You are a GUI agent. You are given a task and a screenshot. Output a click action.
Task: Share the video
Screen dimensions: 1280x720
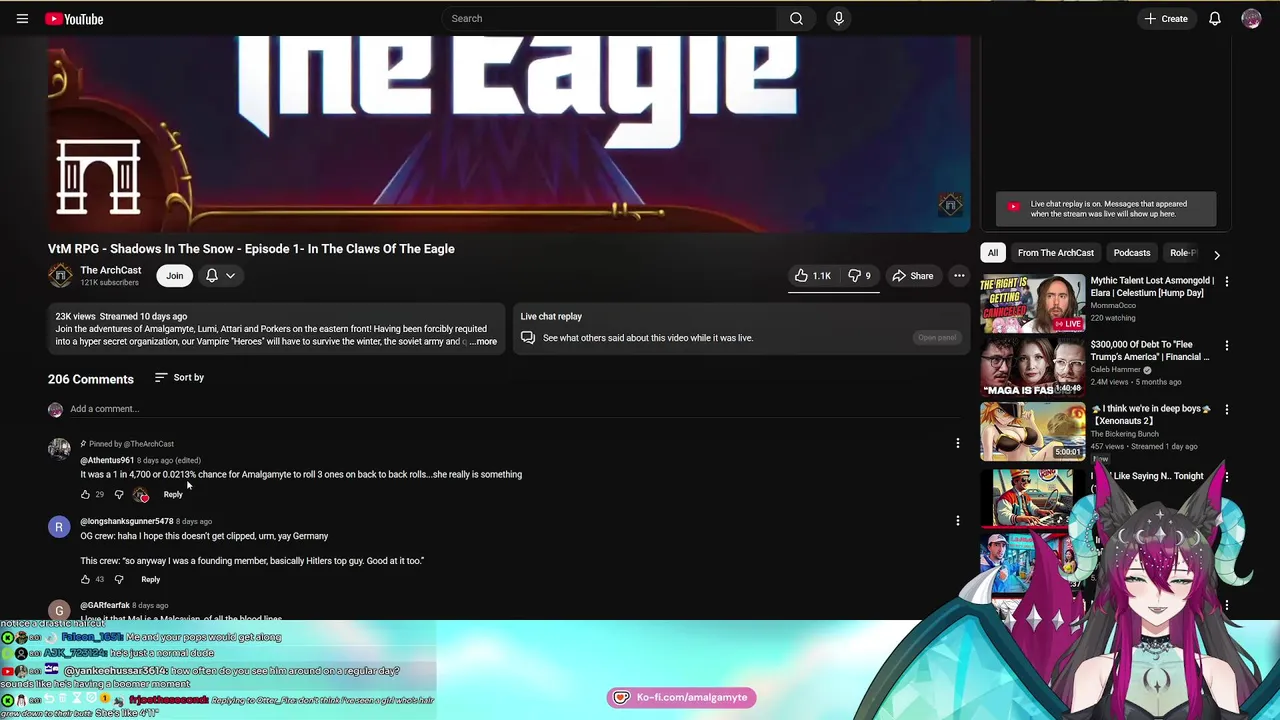[x=912, y=276]
